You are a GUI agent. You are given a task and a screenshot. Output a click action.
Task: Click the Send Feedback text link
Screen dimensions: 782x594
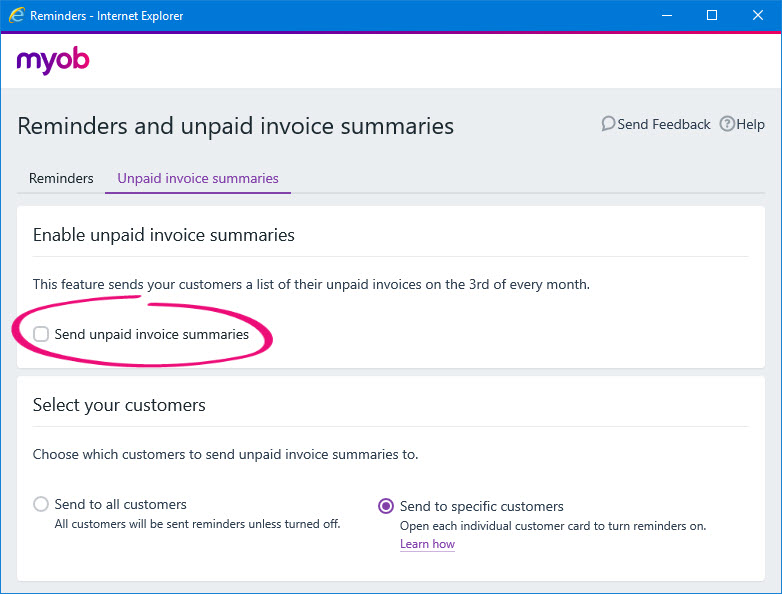[x=664, y=124]
